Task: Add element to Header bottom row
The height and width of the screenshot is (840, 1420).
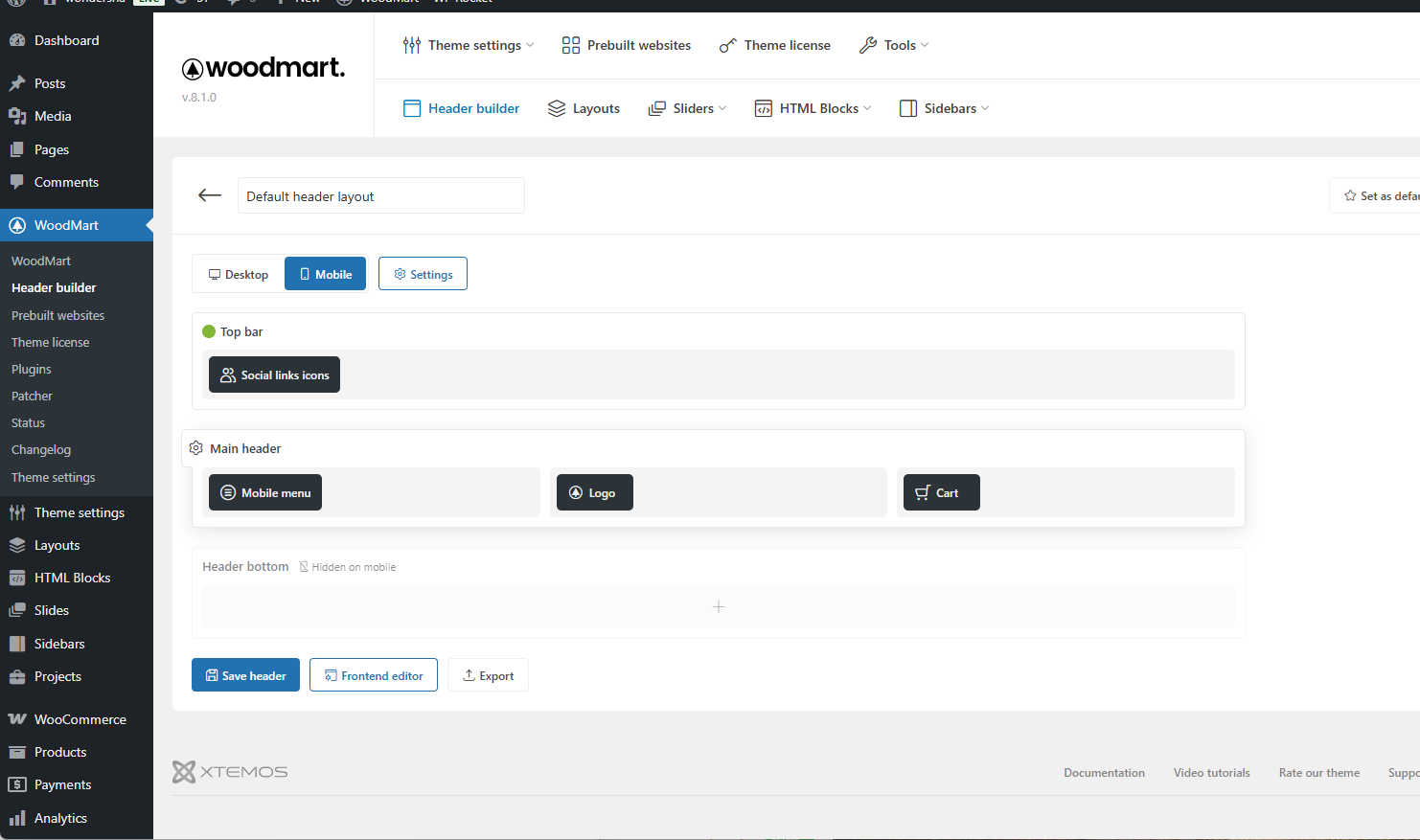Action: pos(719,607)
